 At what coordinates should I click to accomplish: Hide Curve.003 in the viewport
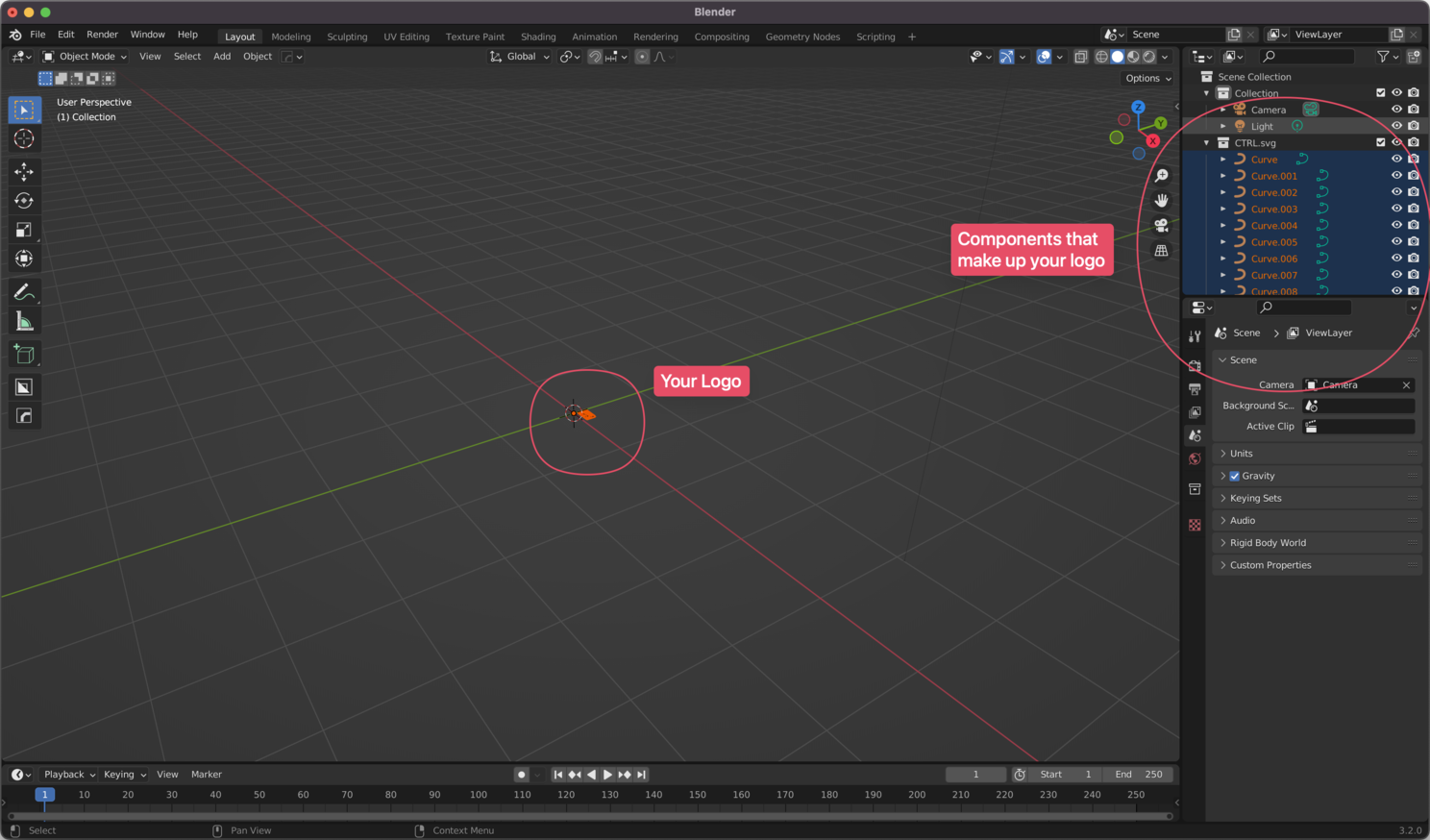(1396, 209)
